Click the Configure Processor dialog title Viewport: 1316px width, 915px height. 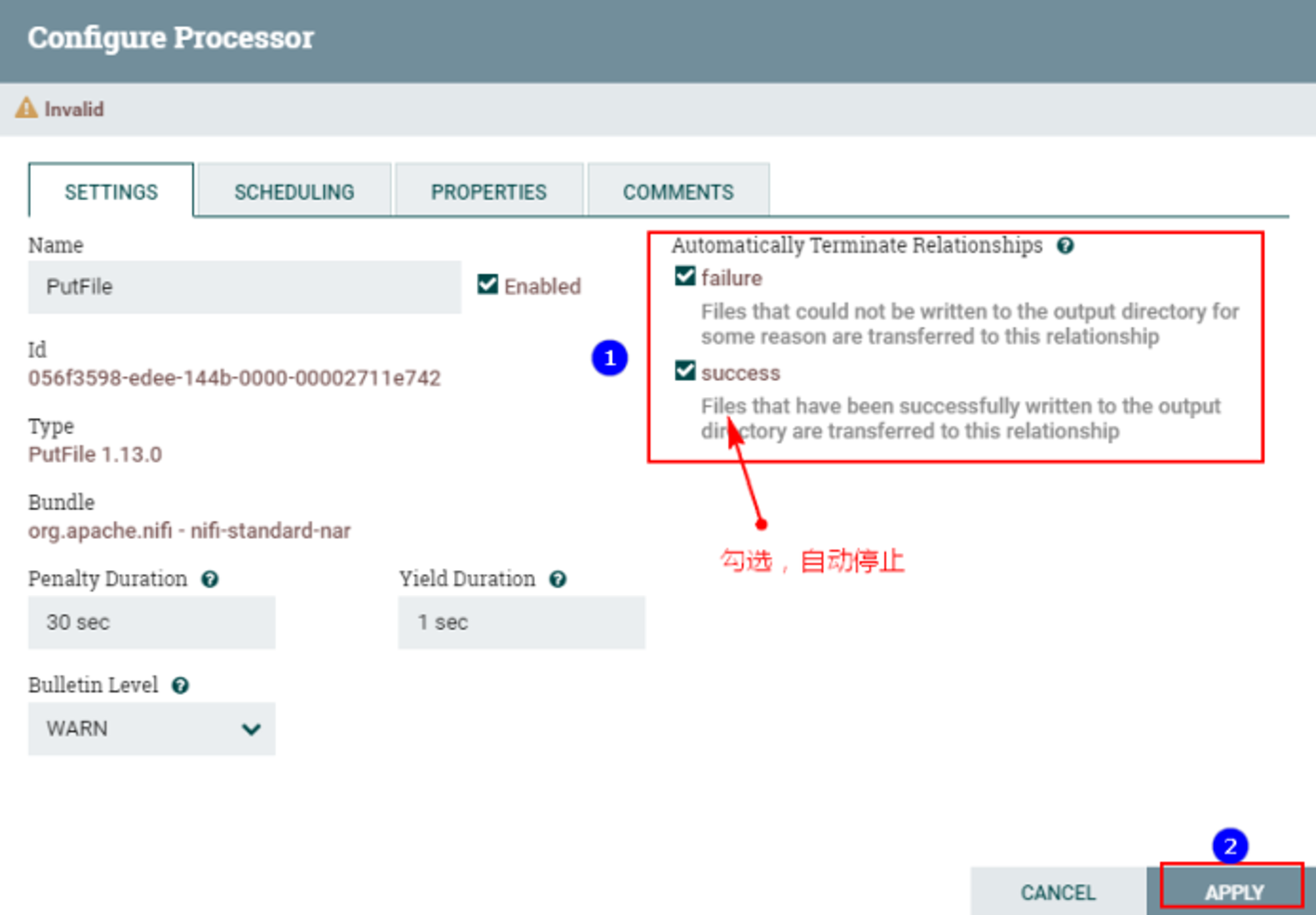click(171, 38)
